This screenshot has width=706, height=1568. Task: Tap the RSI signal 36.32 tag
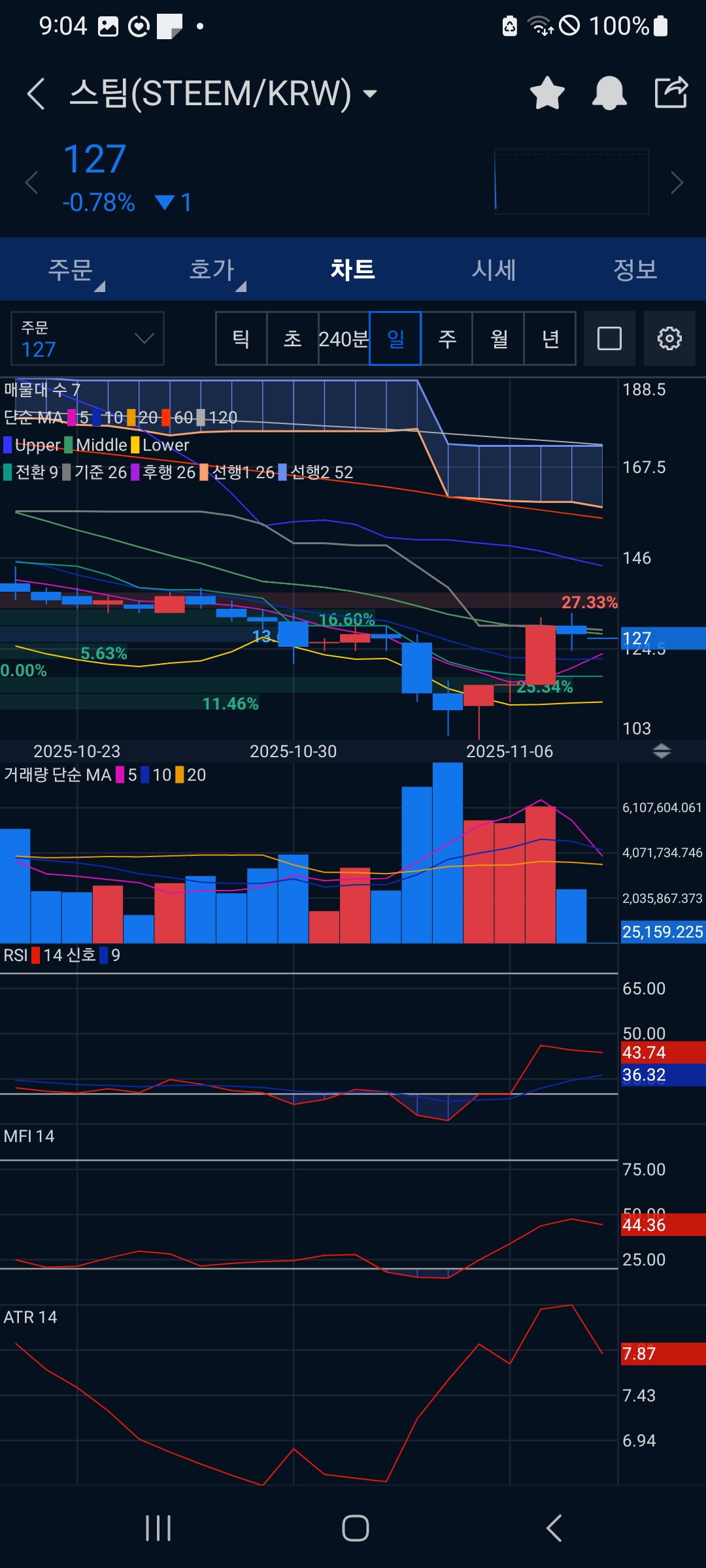(663, 1075)
